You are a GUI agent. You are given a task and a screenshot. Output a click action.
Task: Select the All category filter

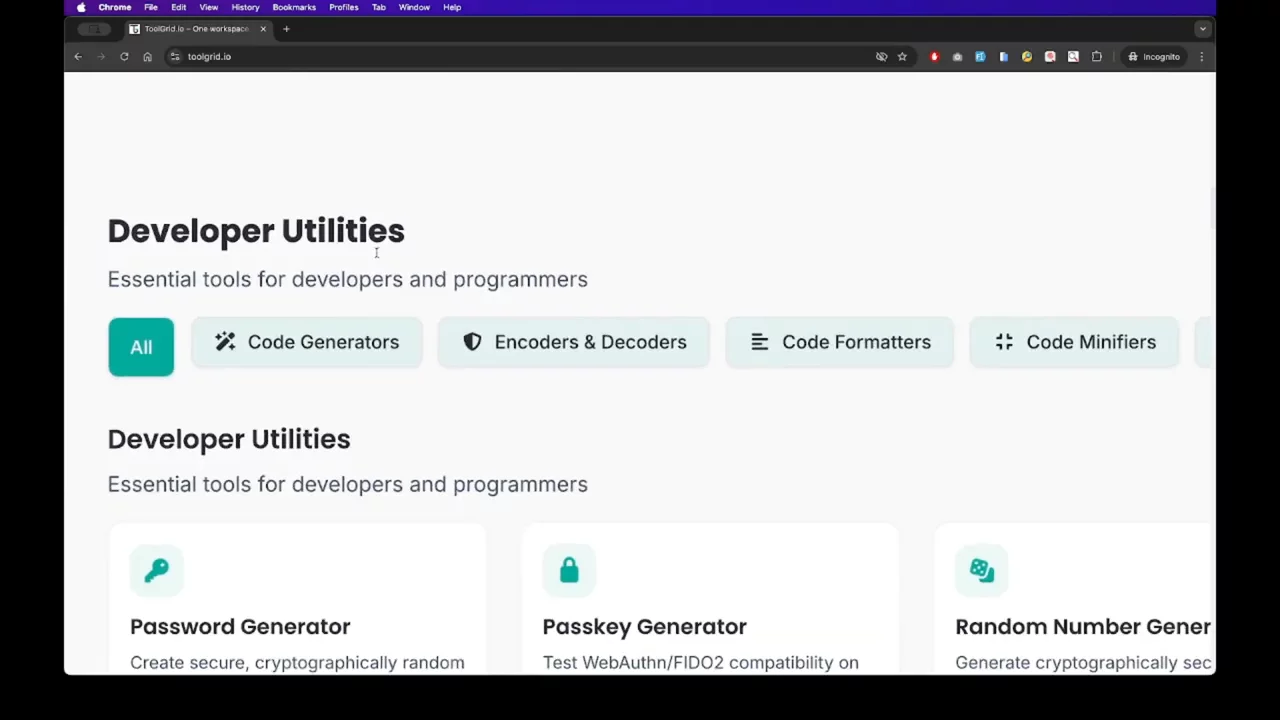pyautogui.click(x=141, y=347)
